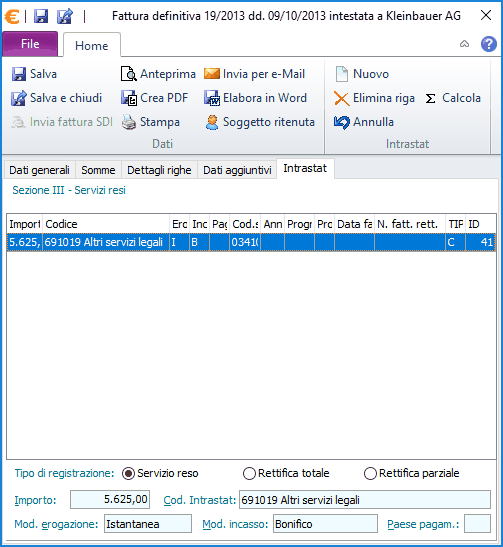Open the Mod. erogazione Istantanea field
Screen dimensions: 503x547
[x=148, y=524]
